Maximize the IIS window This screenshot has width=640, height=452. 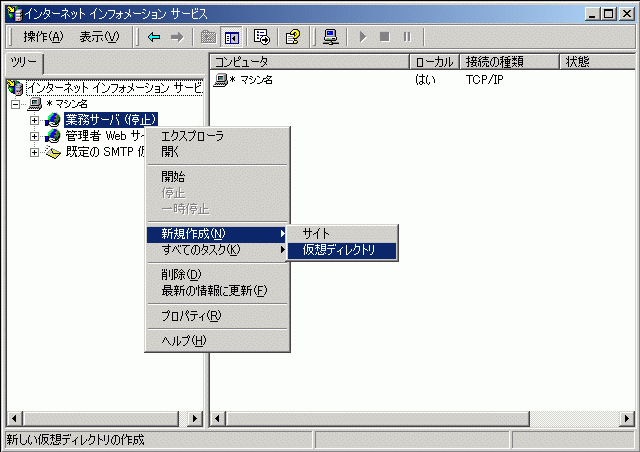(x=608, y=14)
